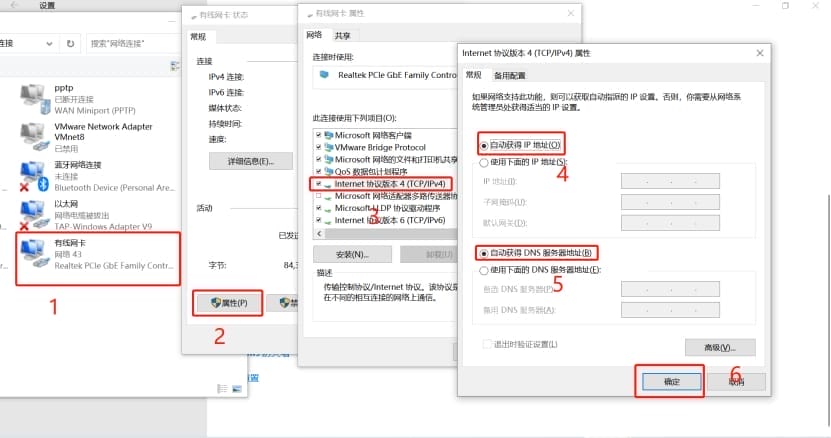Select 自动获得 IP 地址 radio button
Image resolution: width=831 pixels, height=438 pixels.
pos(484,145)
